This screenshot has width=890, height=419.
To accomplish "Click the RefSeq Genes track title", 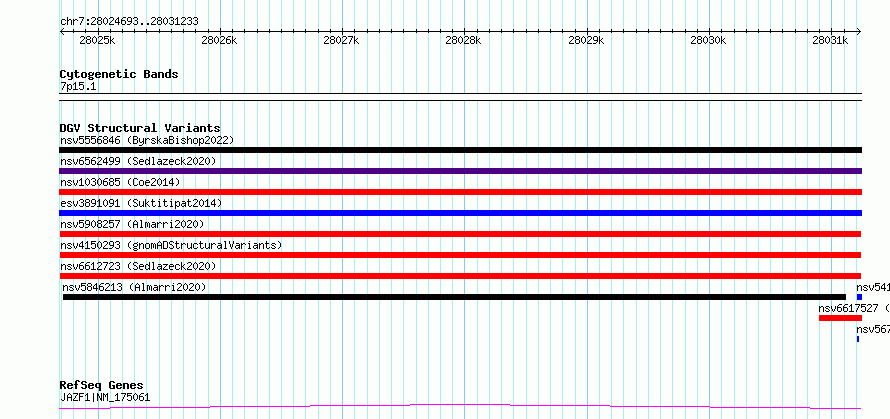I will tap(101, 386).
